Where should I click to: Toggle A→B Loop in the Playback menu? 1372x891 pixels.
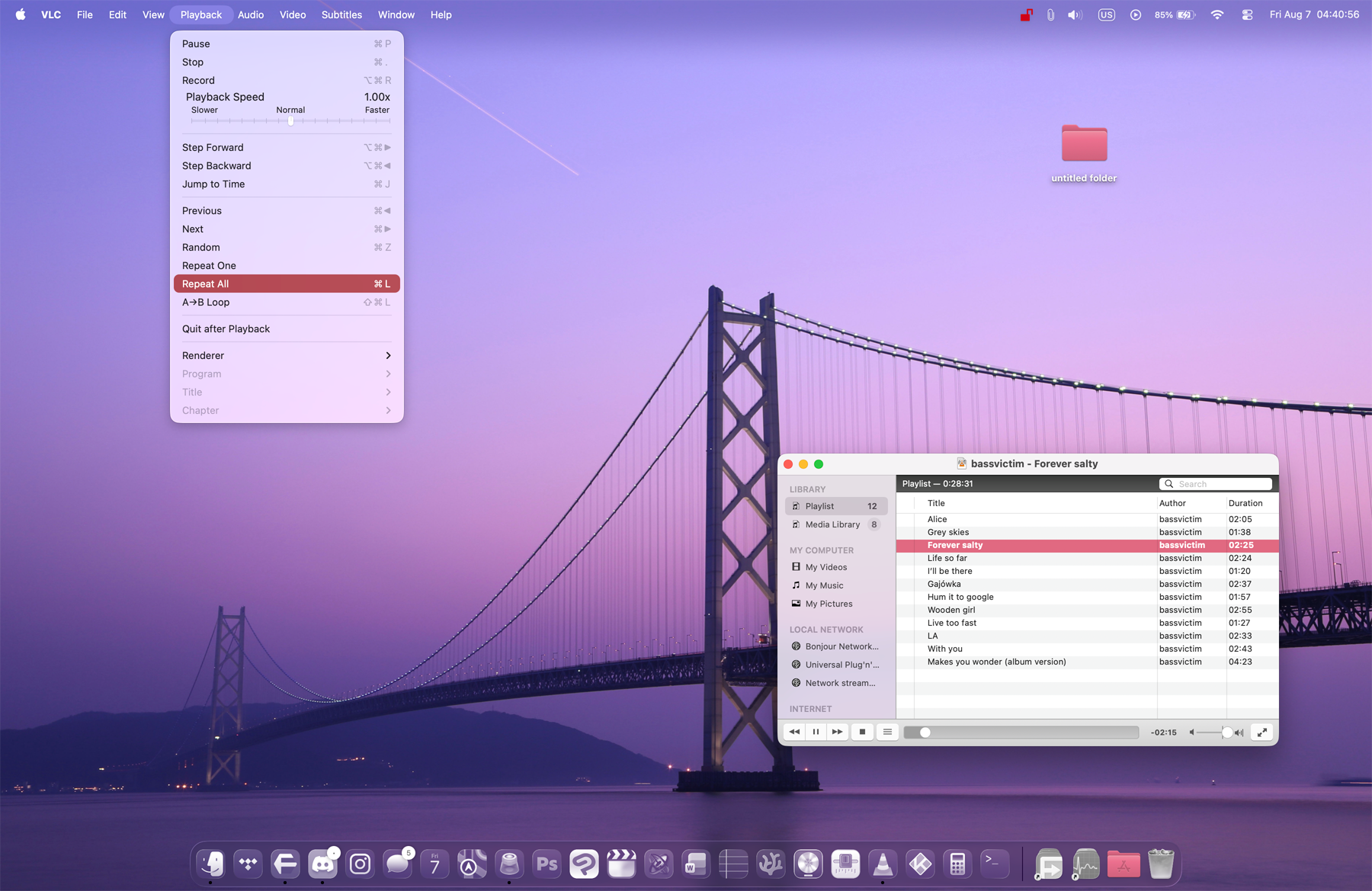tap(287, 302)
